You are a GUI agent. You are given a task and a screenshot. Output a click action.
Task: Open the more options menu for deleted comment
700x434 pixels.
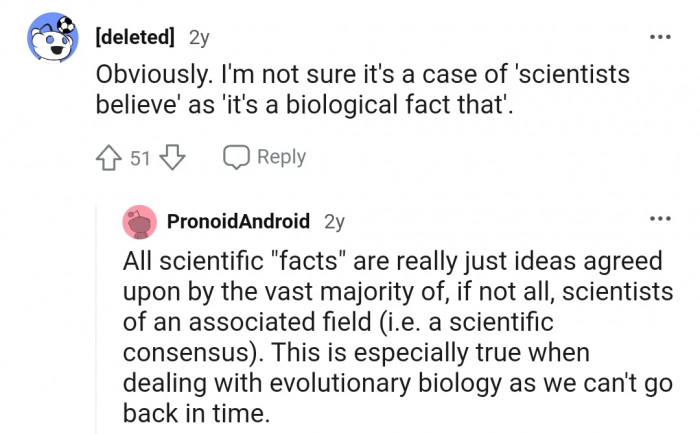(659, 37)
